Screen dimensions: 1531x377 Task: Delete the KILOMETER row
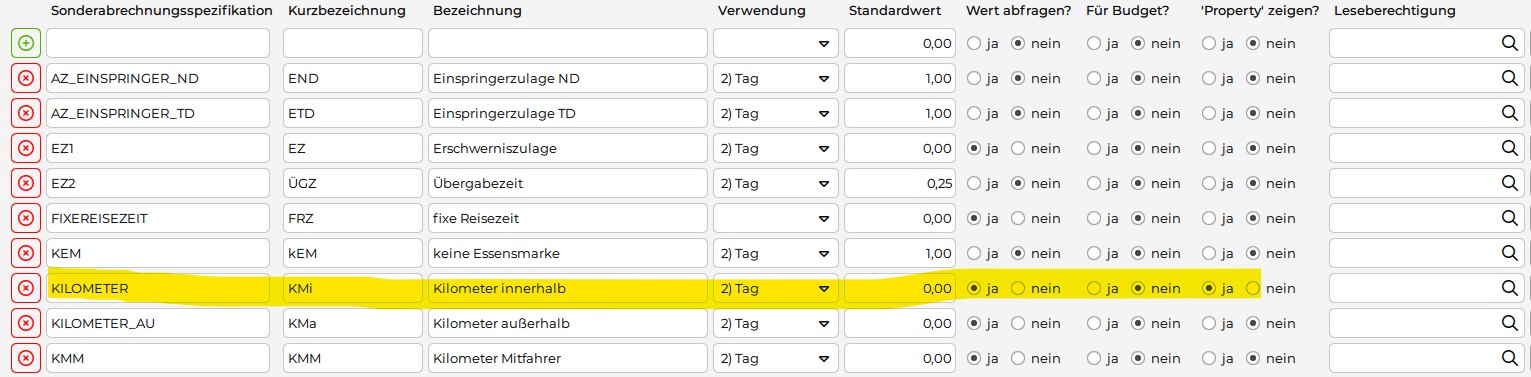(26, 288)
